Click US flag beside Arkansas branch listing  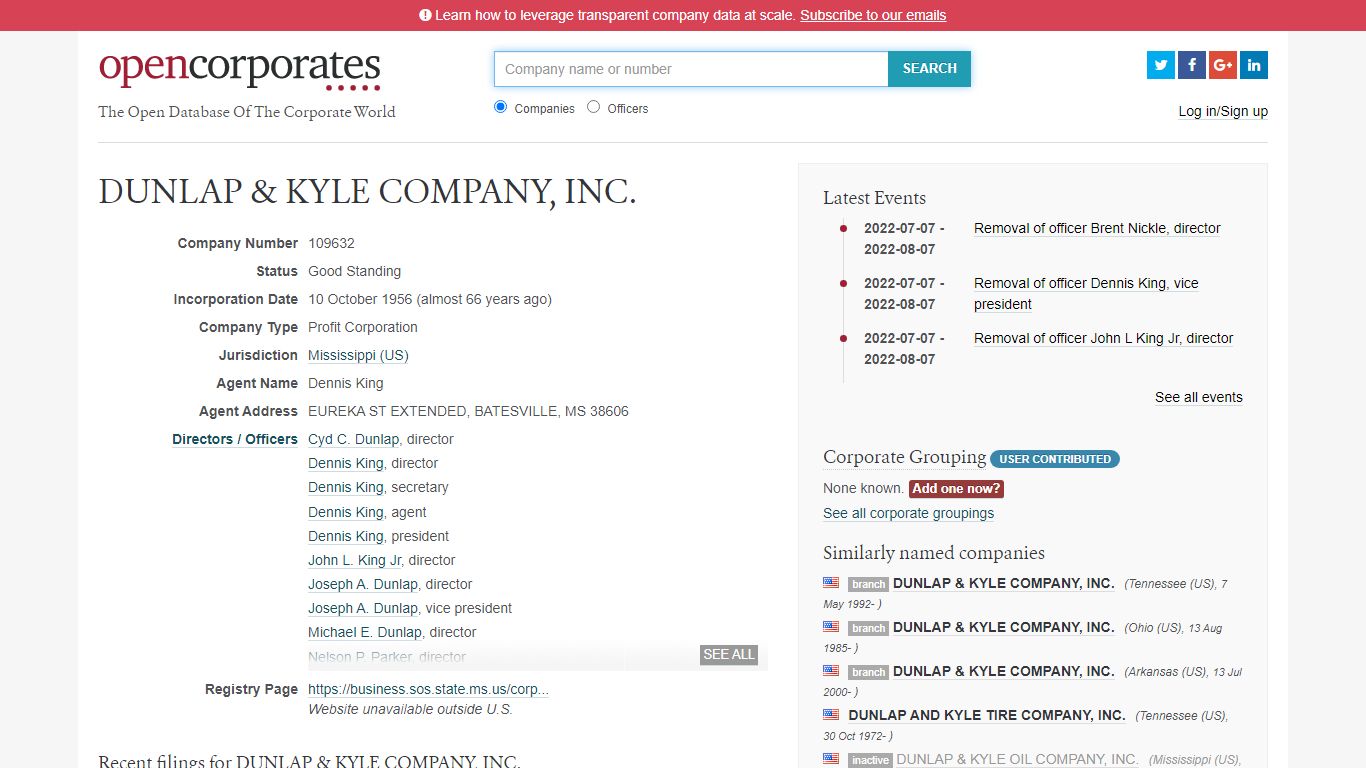831,670
